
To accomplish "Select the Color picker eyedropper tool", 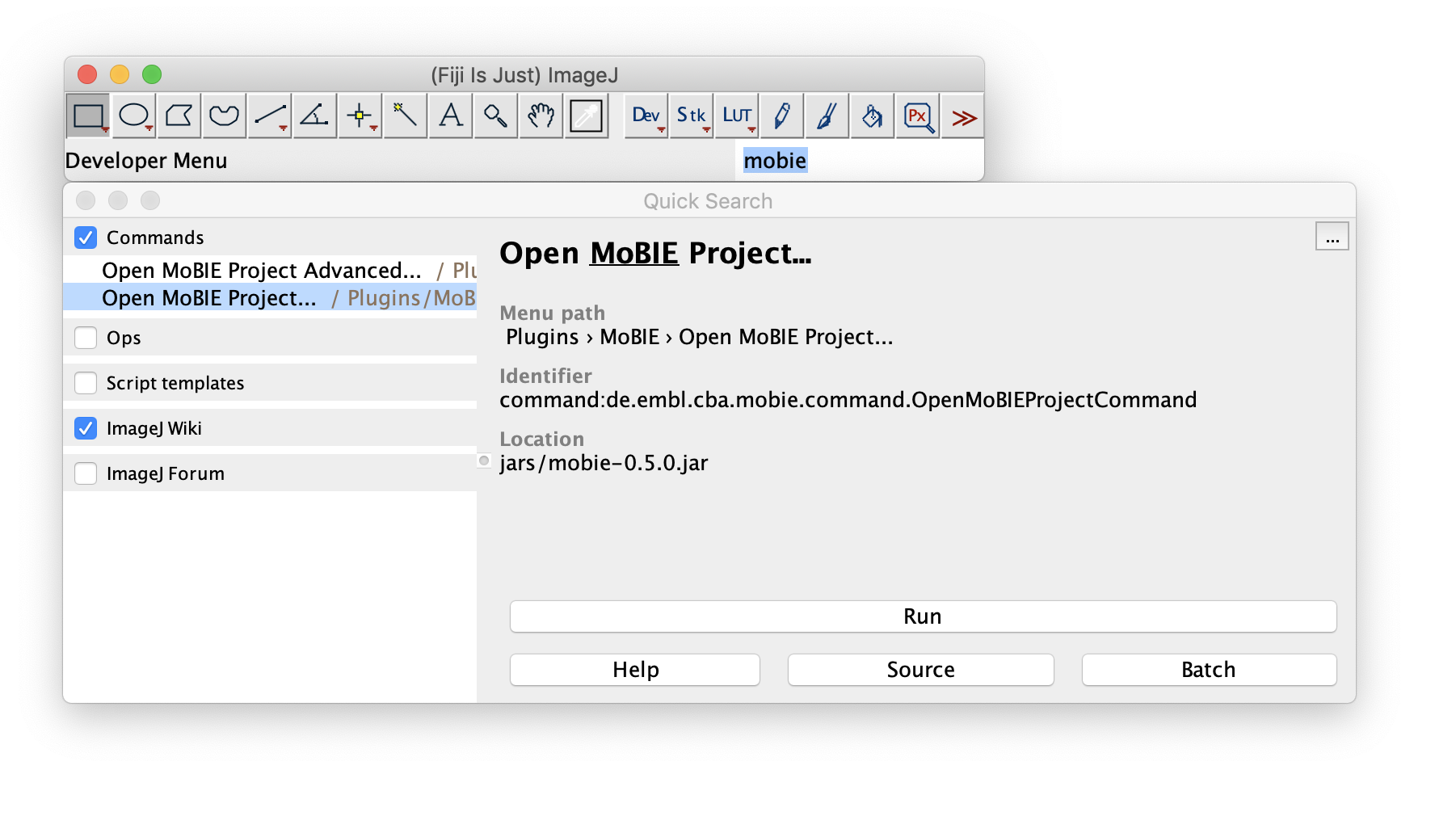I will click(587, 116).
